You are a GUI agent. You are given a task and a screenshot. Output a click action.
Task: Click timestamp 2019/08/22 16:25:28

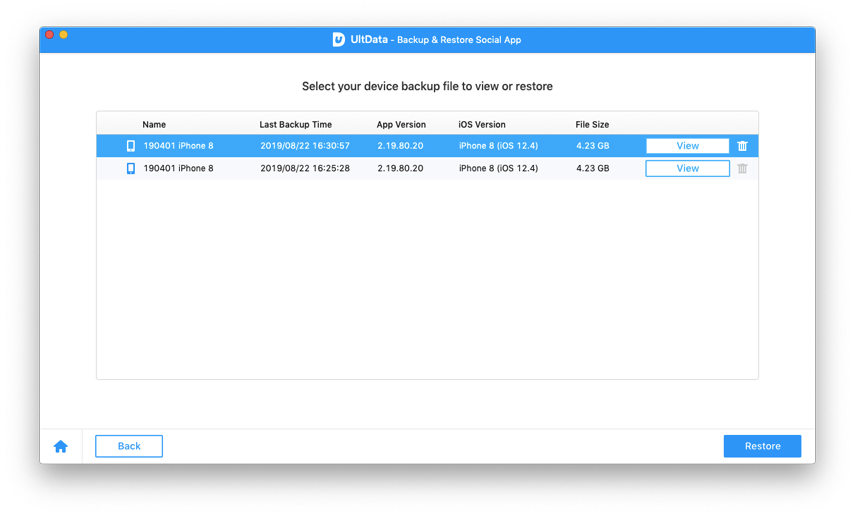pos(305,169)
